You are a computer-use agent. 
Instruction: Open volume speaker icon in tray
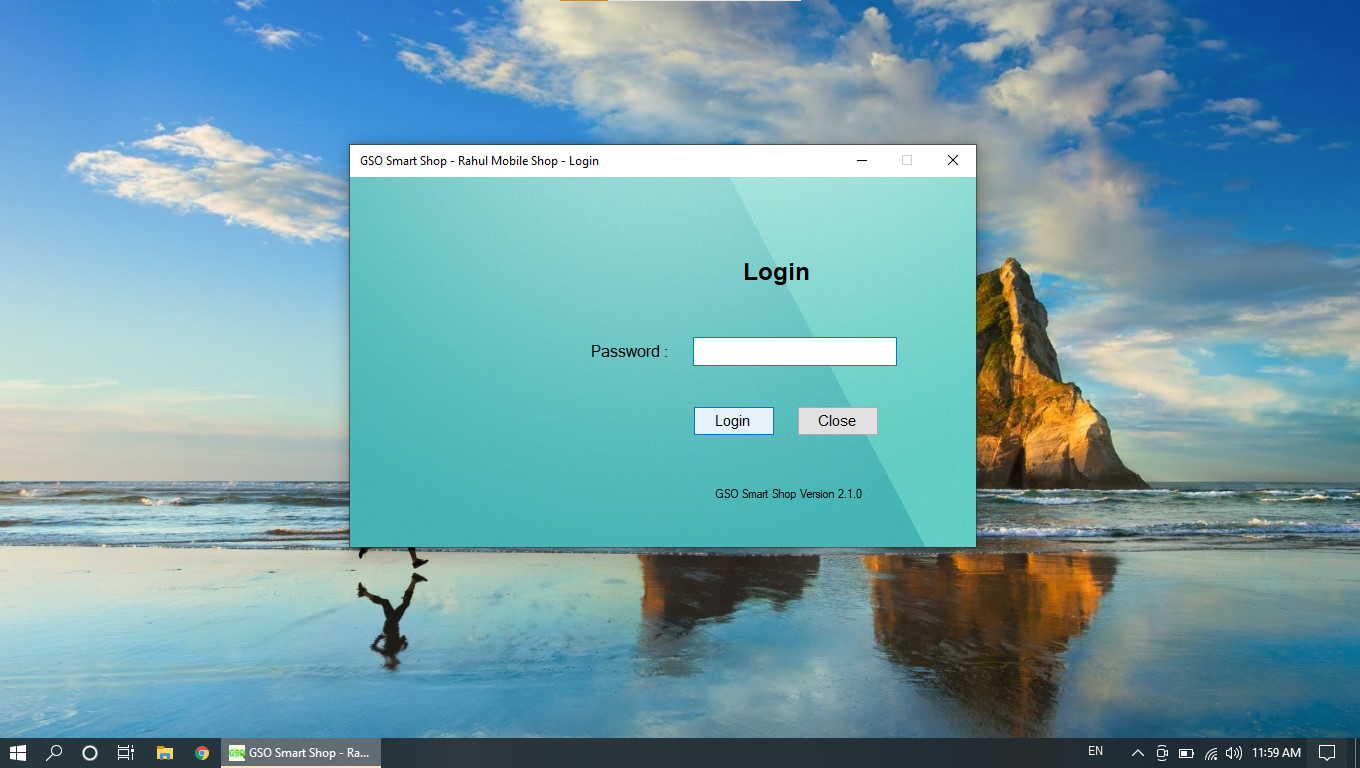coord(1234,753)
